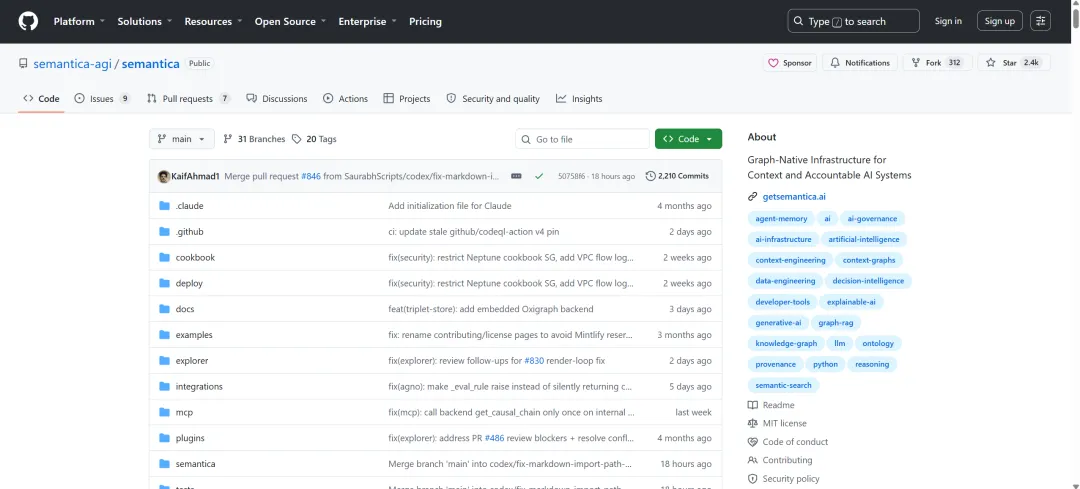Image resolution: width=1080 pixels, height=489 pixels.
Task: Expand commit message ellipsis icon
Action: pos(516,176)
